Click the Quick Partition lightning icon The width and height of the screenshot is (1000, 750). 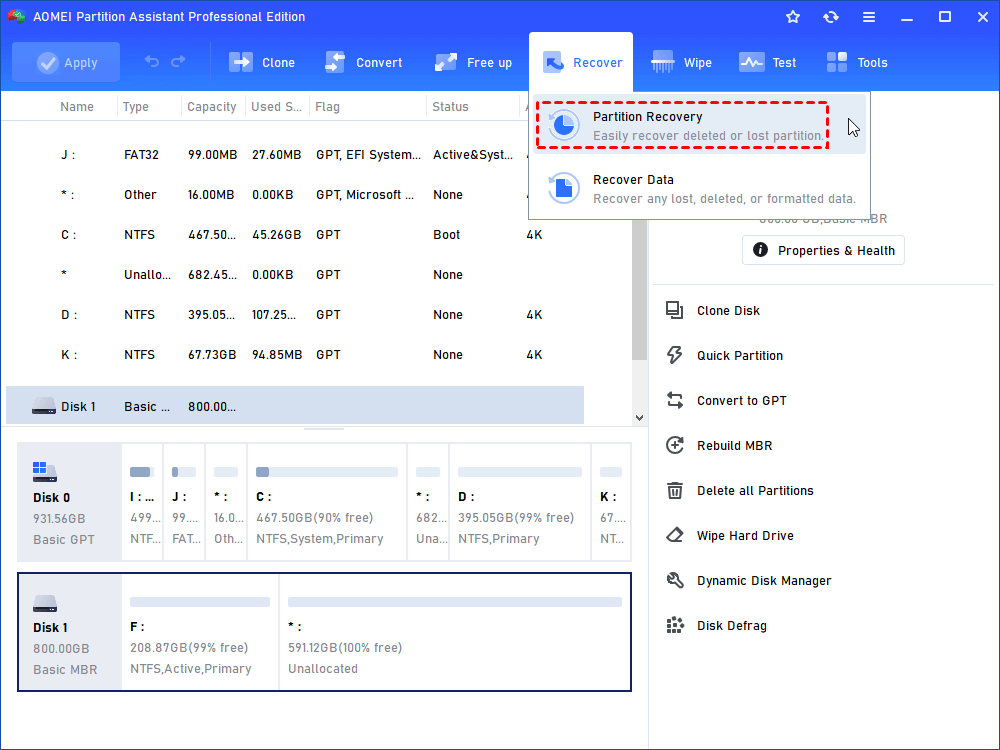674,355
